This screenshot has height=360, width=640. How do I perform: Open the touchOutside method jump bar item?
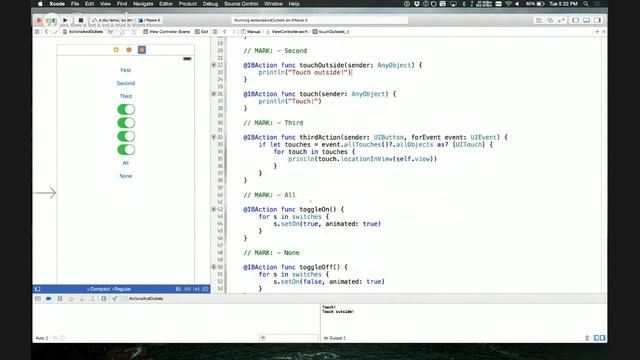coord(331,31)
